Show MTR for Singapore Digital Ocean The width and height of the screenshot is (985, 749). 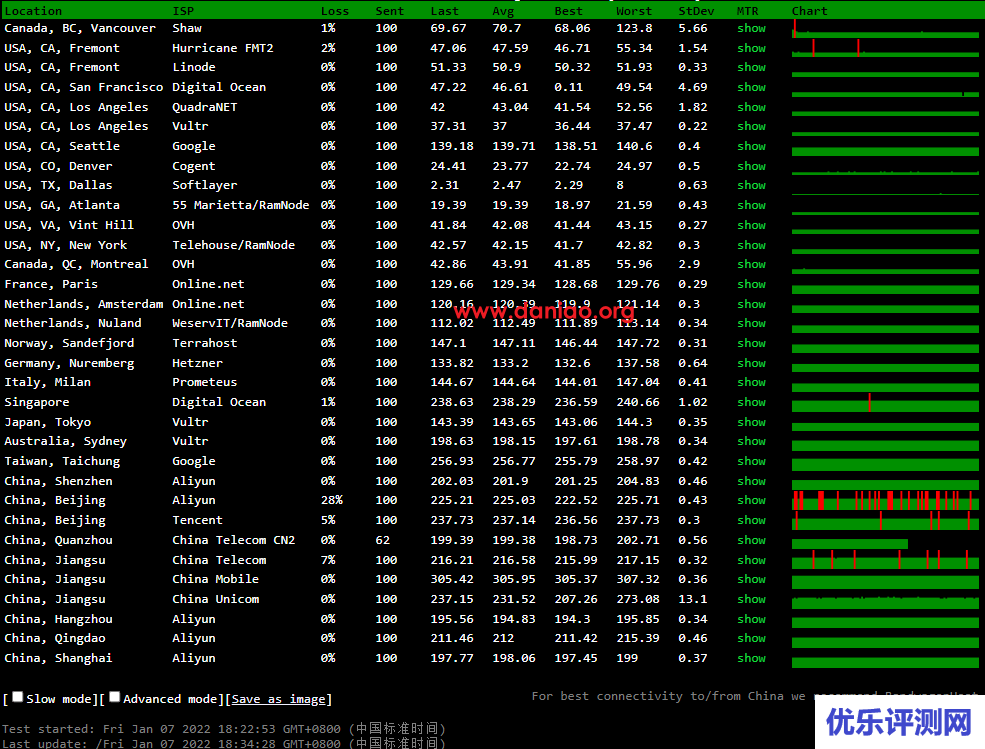(751, 403)
